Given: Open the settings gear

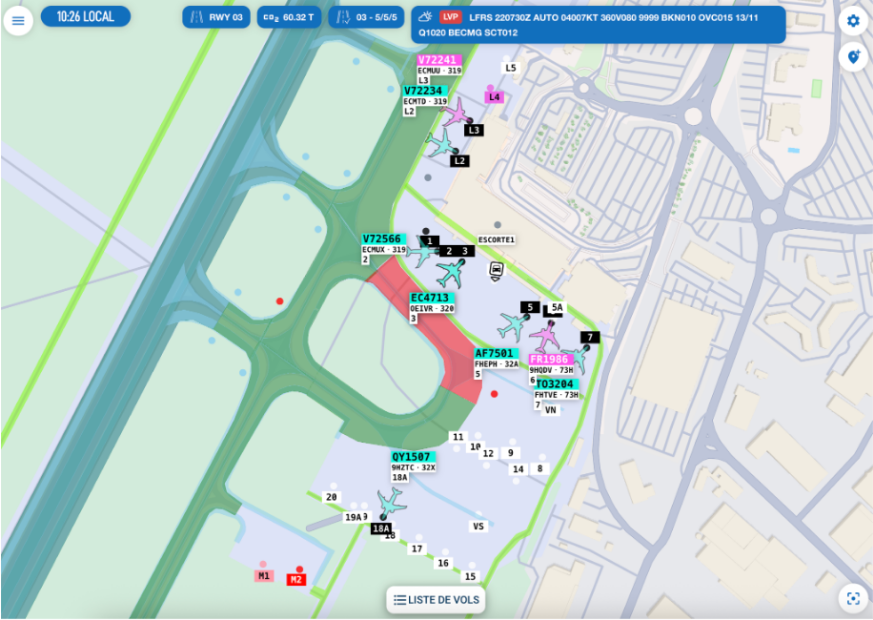Looking at the screenshot, I should tap(853, 21).
